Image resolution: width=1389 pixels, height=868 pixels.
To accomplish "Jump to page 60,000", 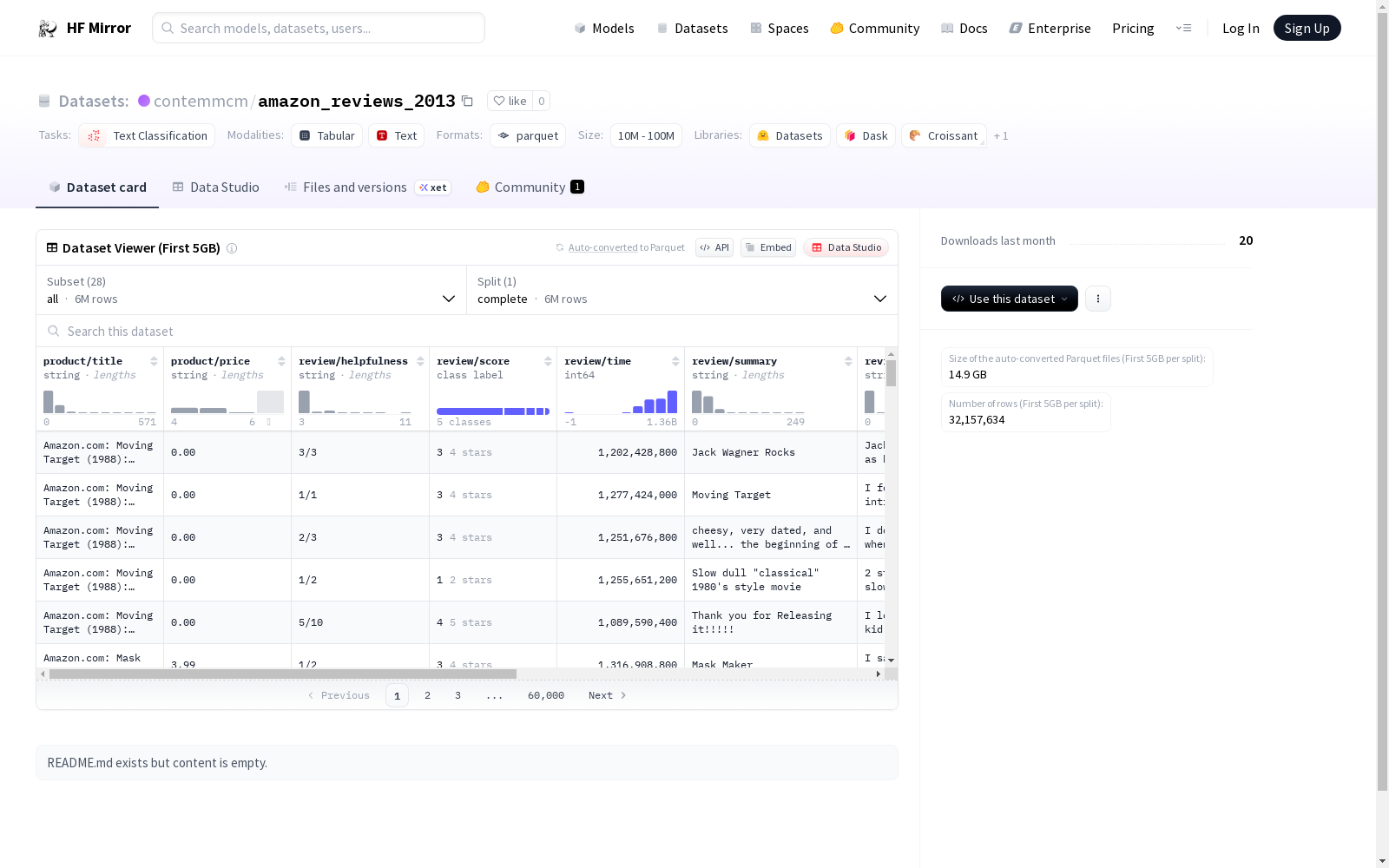I will click(546, 695).
